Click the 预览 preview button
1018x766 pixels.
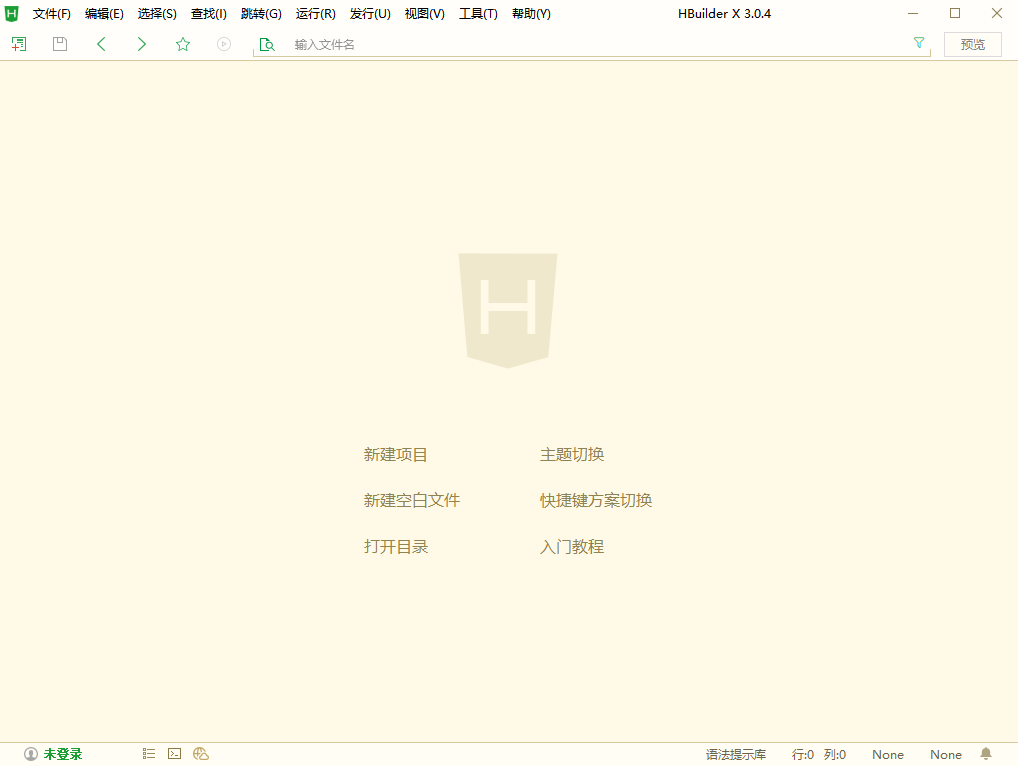(x=973, y=44)
